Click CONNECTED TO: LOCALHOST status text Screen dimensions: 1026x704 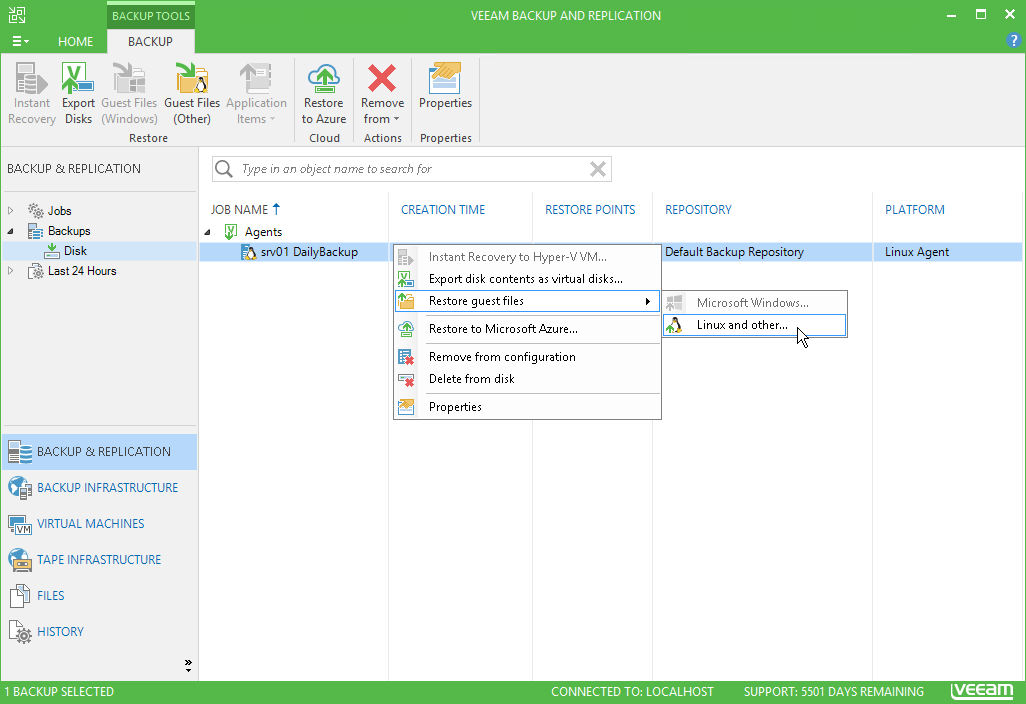[x=632, y=692]
